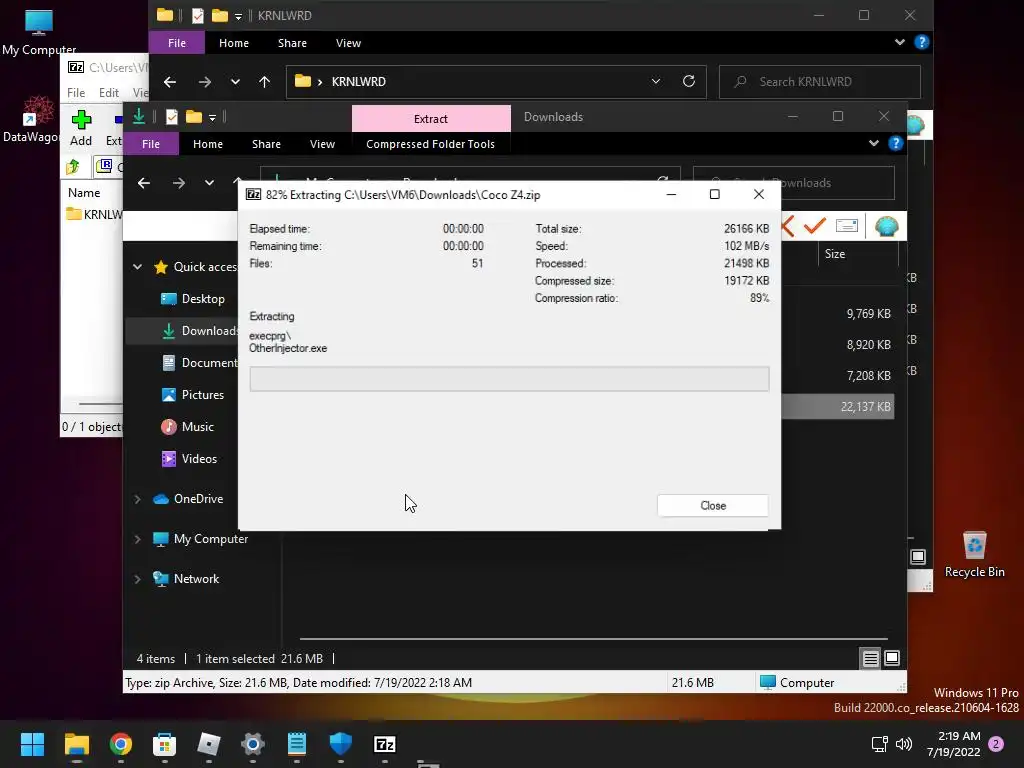Go forward in KRNLWRD explorer window
Viewport: 1024px width, 768px height.
204,82
